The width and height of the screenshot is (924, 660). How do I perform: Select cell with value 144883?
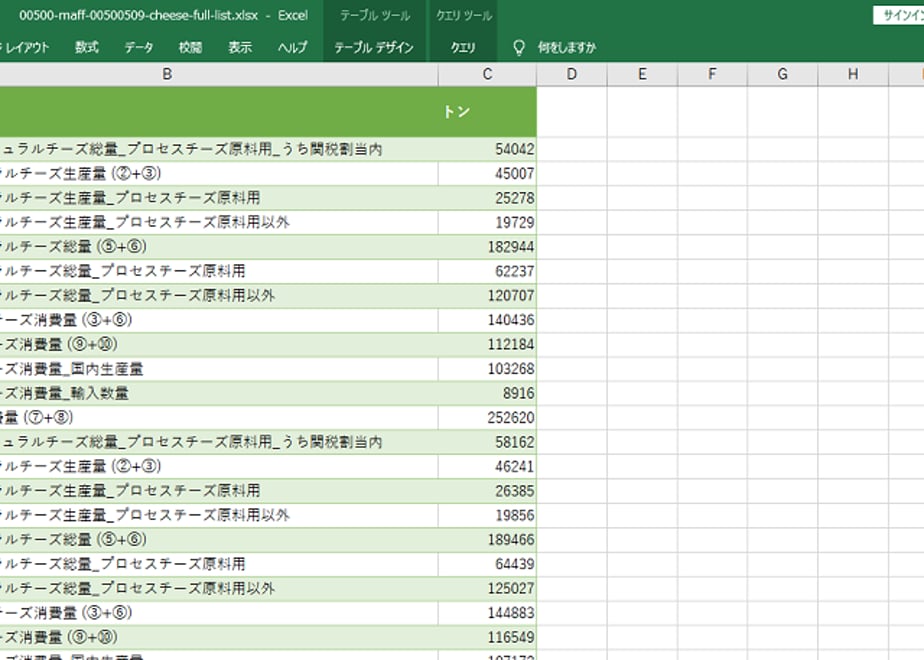487,613
